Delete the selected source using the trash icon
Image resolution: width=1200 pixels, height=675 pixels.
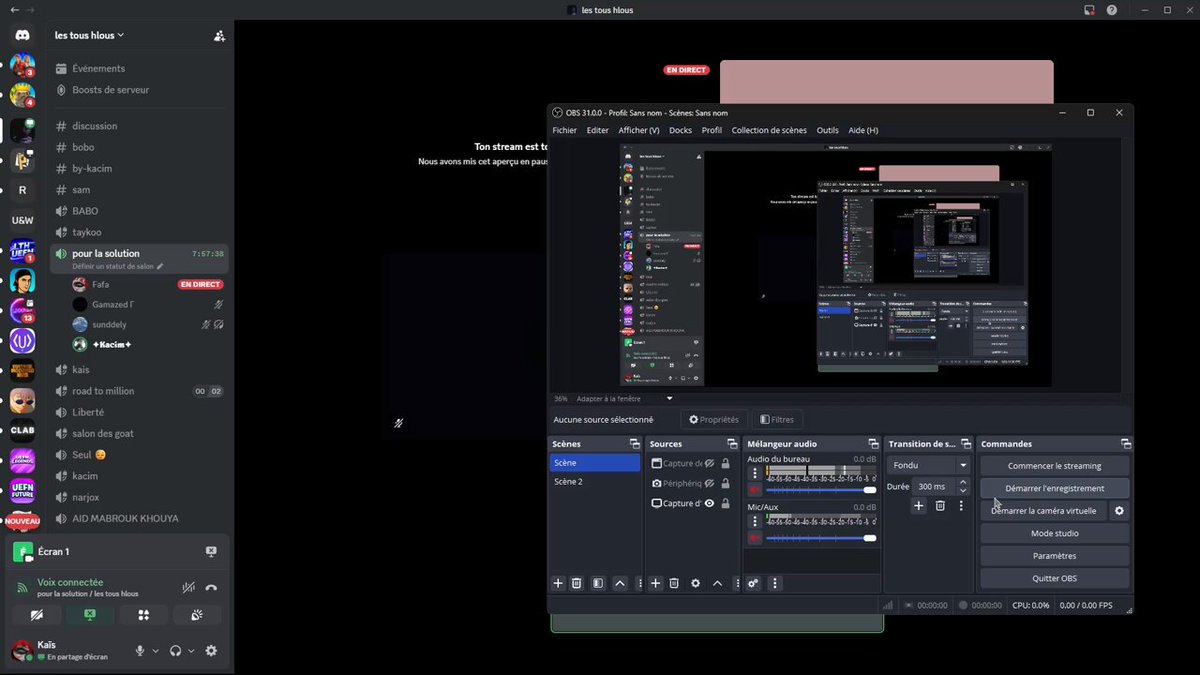(674, 583)
